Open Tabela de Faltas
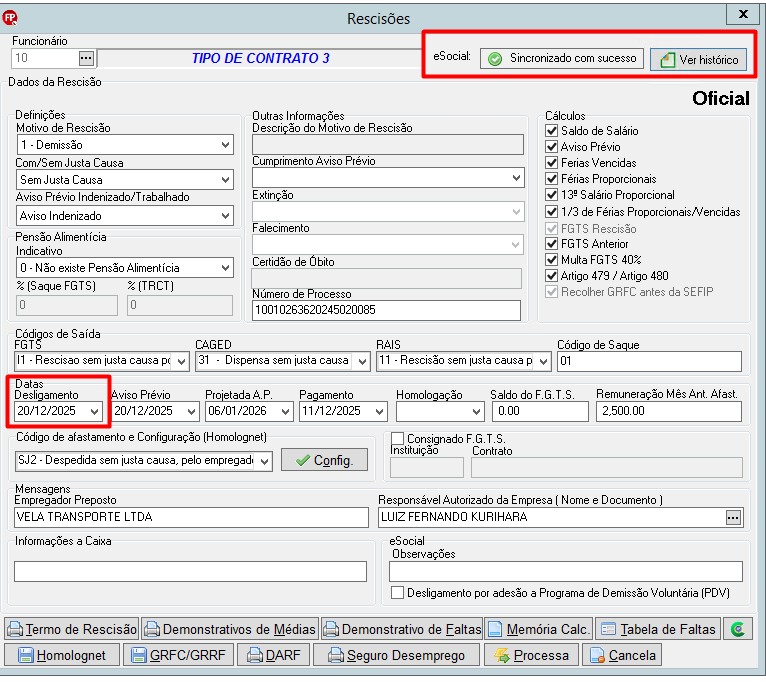 tap(658, 629)
